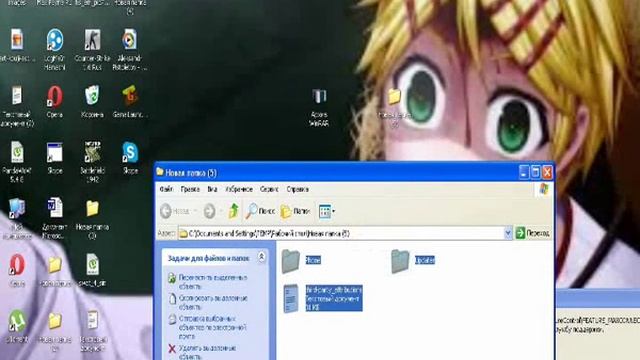Open the Справка menu
Viewport: 640px width, 360px height.
tap(298, 189)
